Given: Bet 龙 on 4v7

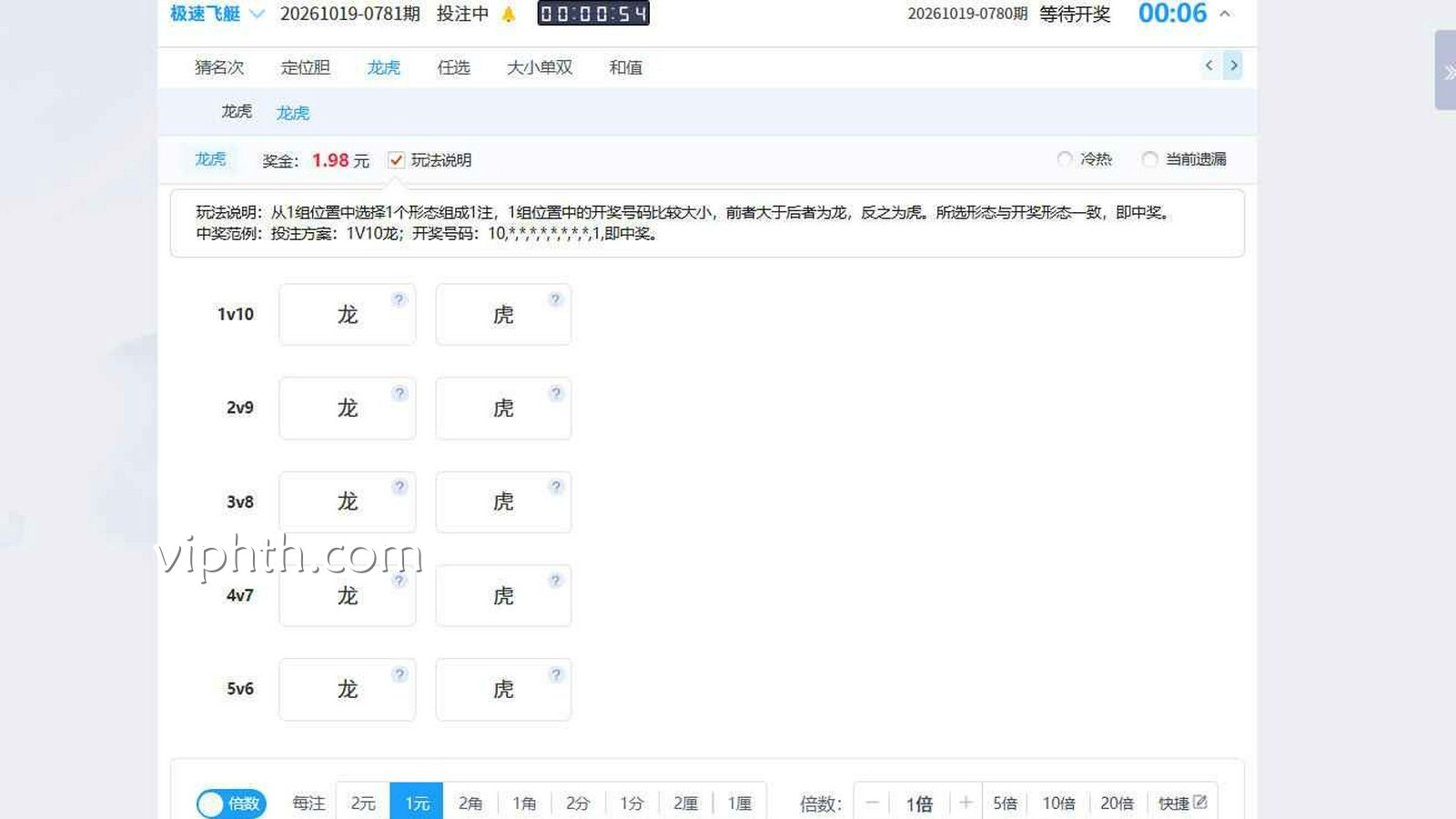Looking at the screenshot, I should (x=348, y=595).
